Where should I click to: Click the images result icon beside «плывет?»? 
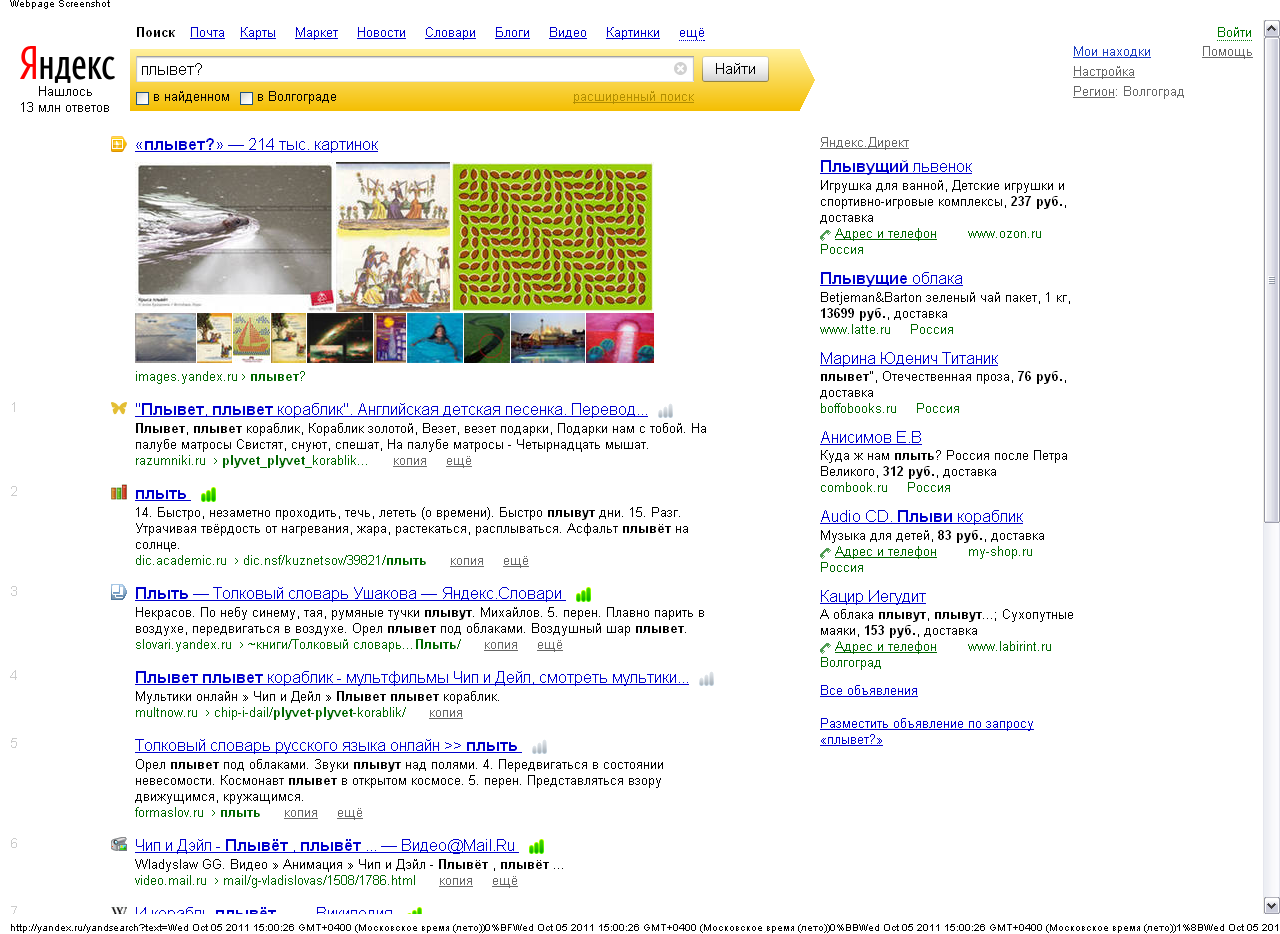pos(119,144)
